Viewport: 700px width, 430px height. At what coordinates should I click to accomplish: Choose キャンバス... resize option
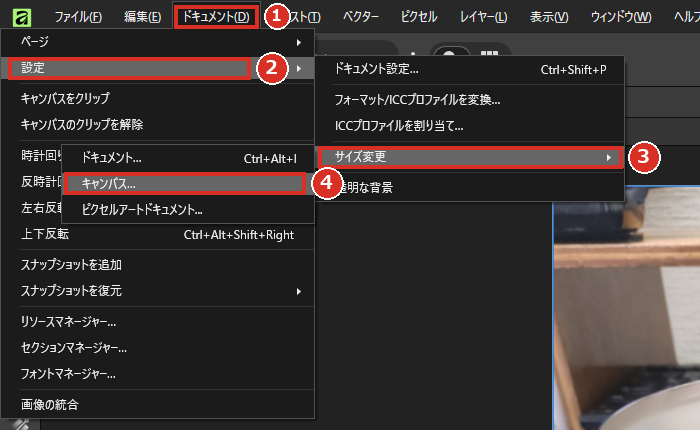tap(188, 184)
